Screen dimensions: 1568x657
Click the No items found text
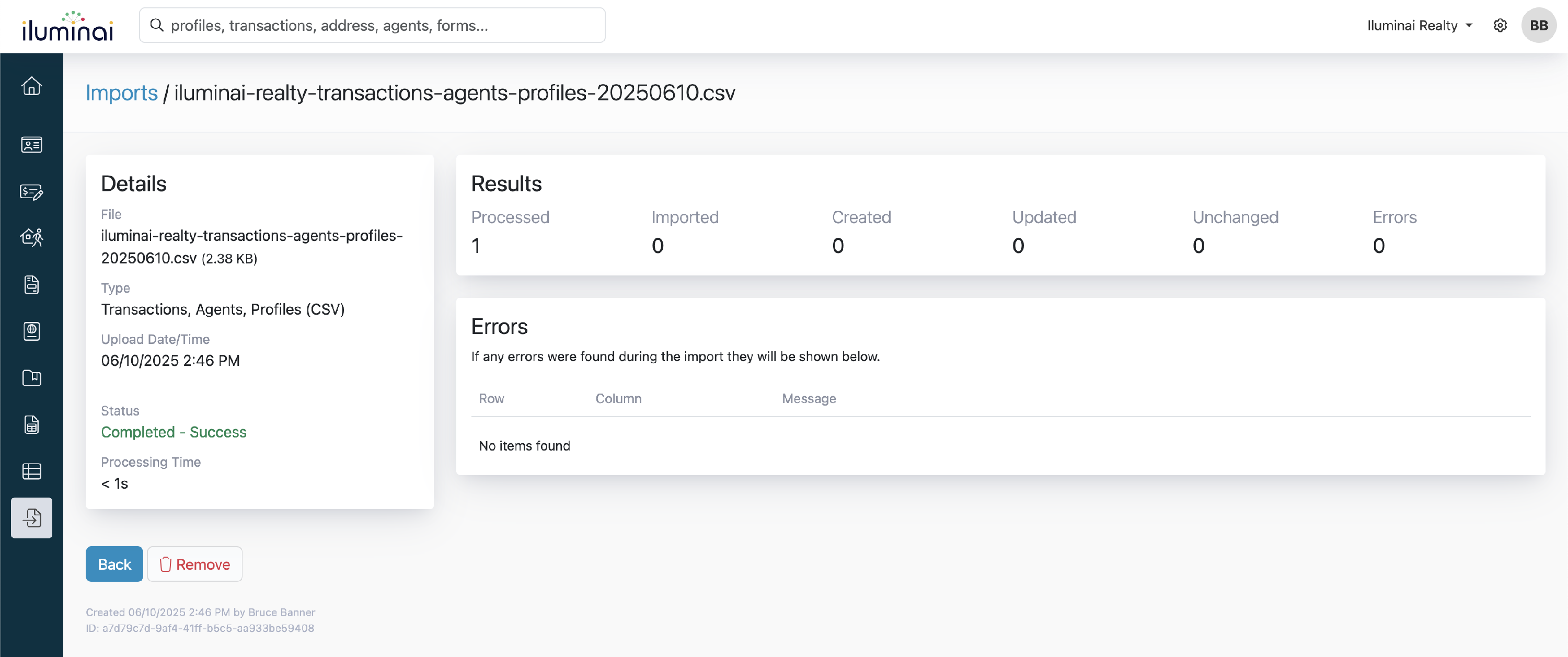525,446
